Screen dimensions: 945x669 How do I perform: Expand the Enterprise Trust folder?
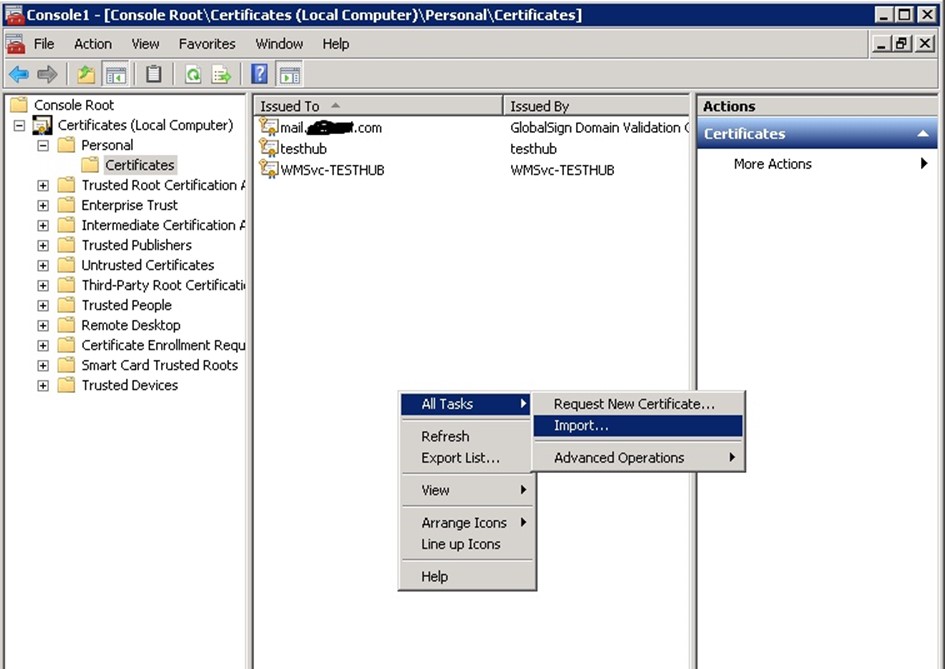pyautogui.click(x=43, y=205)
